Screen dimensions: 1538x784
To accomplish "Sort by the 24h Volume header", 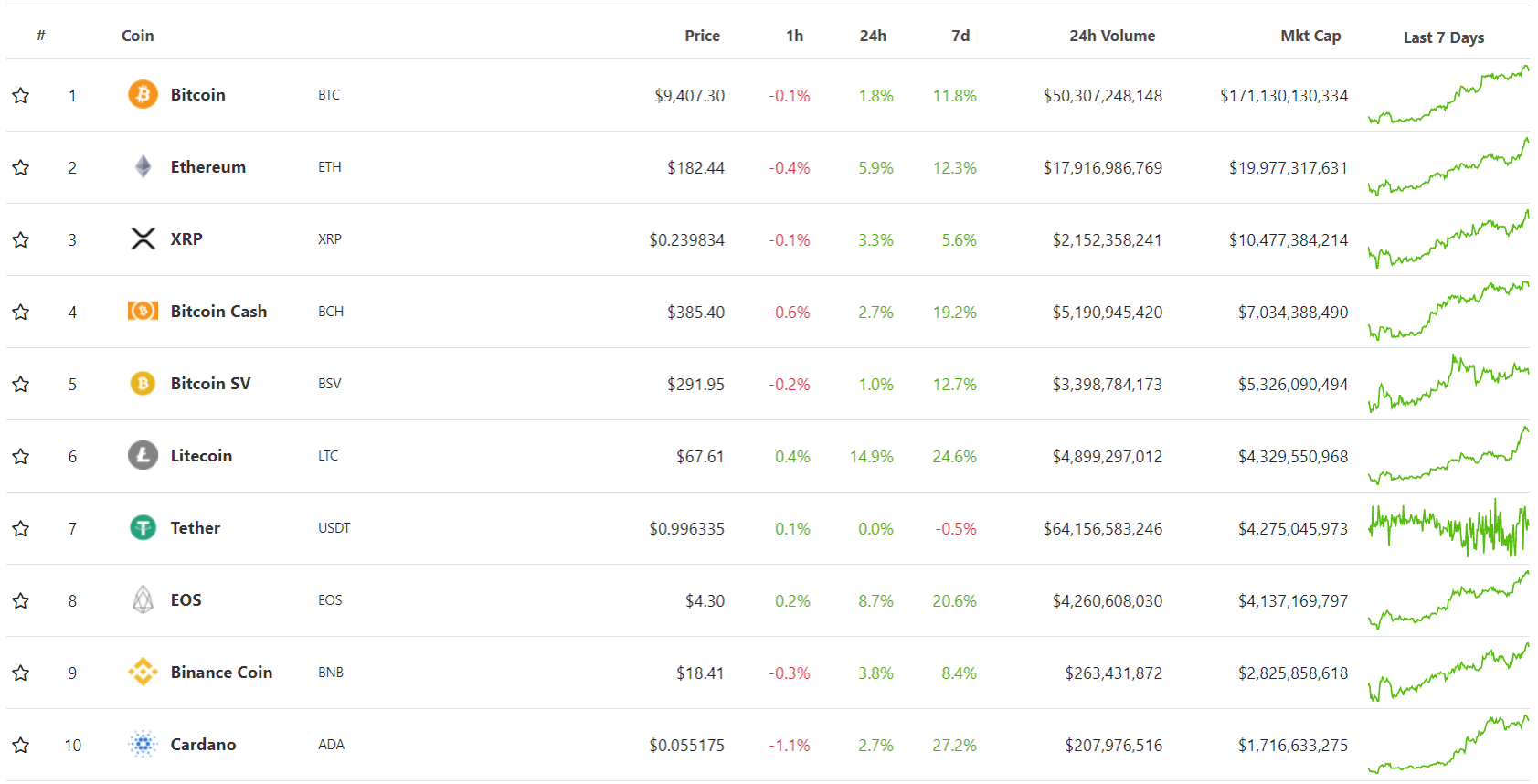I will [x=1112, y=36].
